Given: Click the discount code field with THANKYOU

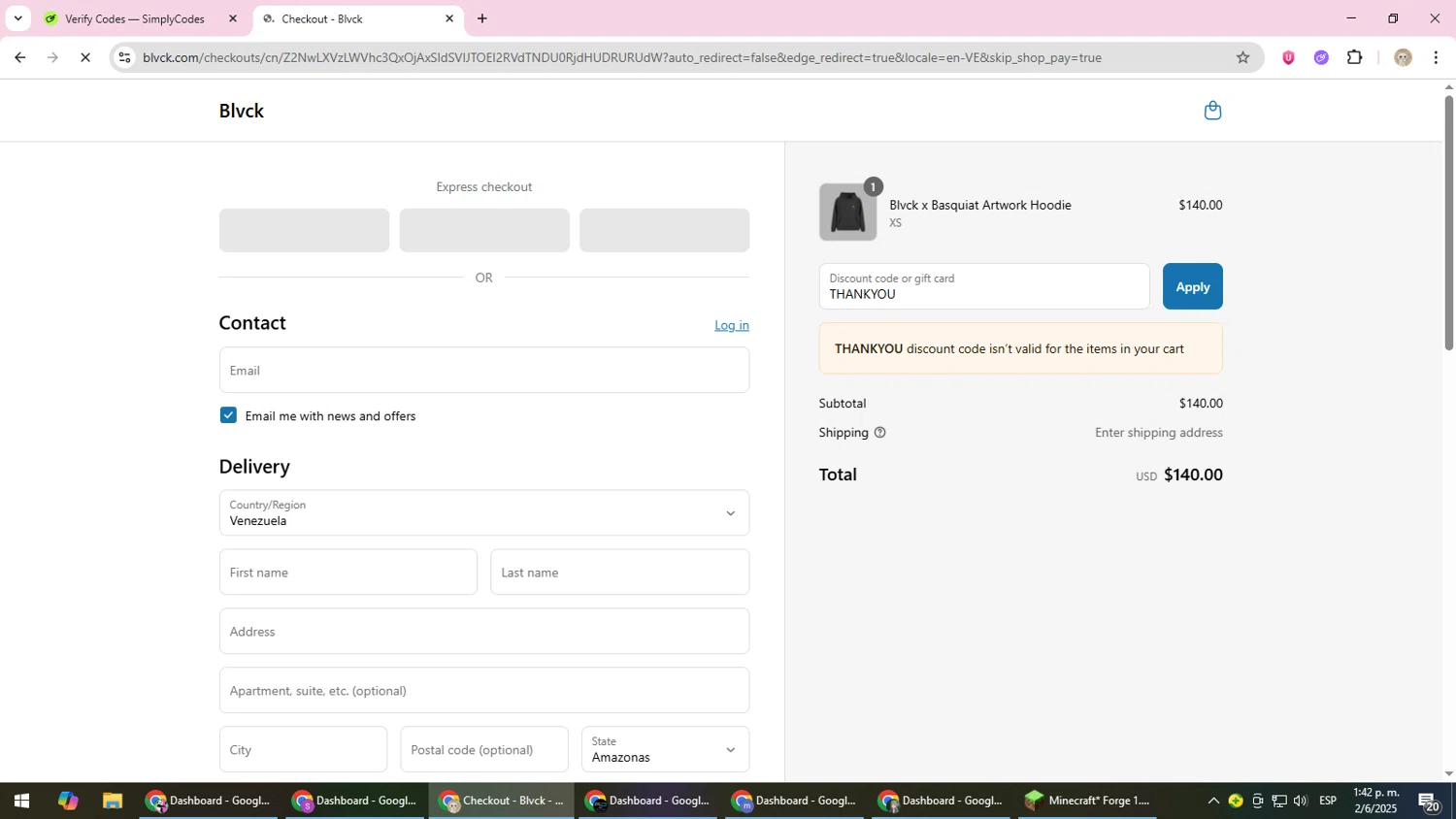Looking at the screenshot, I should [x=984, y=286].
